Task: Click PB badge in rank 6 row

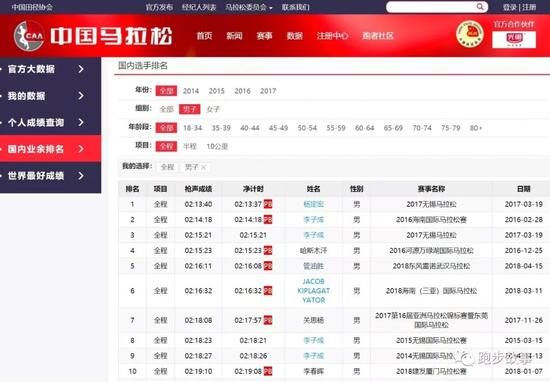Action: tap(268, 291)
